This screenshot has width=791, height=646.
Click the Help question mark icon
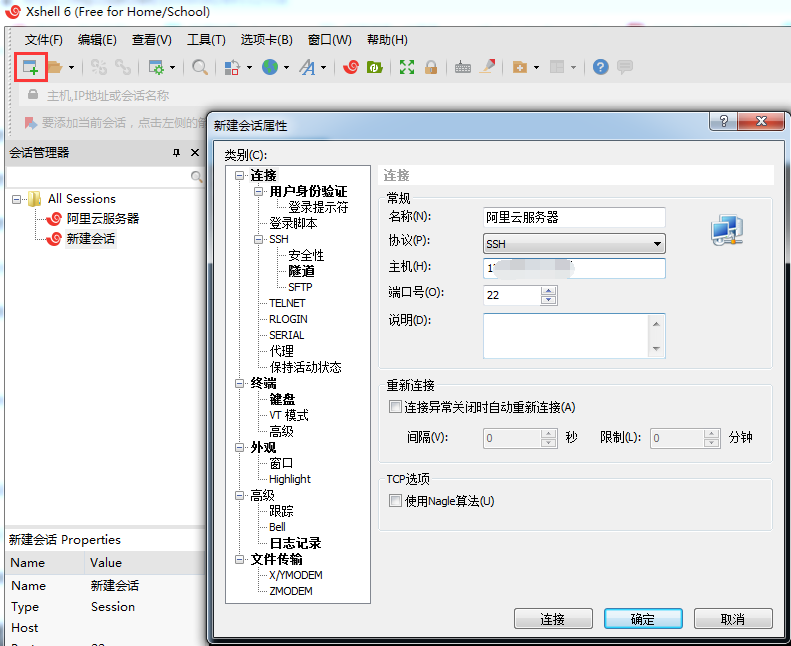coord(600,67)
